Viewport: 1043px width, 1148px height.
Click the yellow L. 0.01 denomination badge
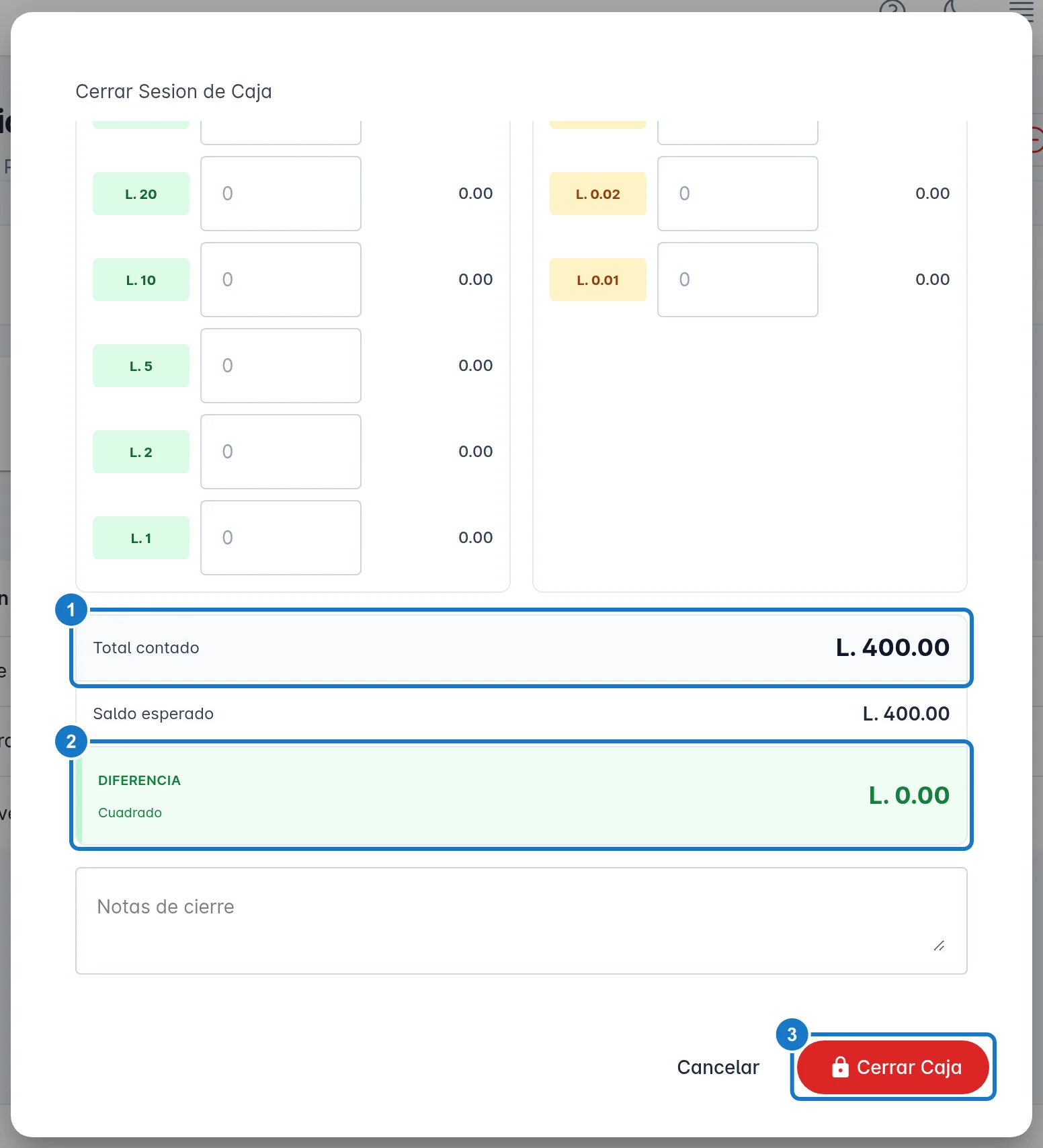point(598,280)
